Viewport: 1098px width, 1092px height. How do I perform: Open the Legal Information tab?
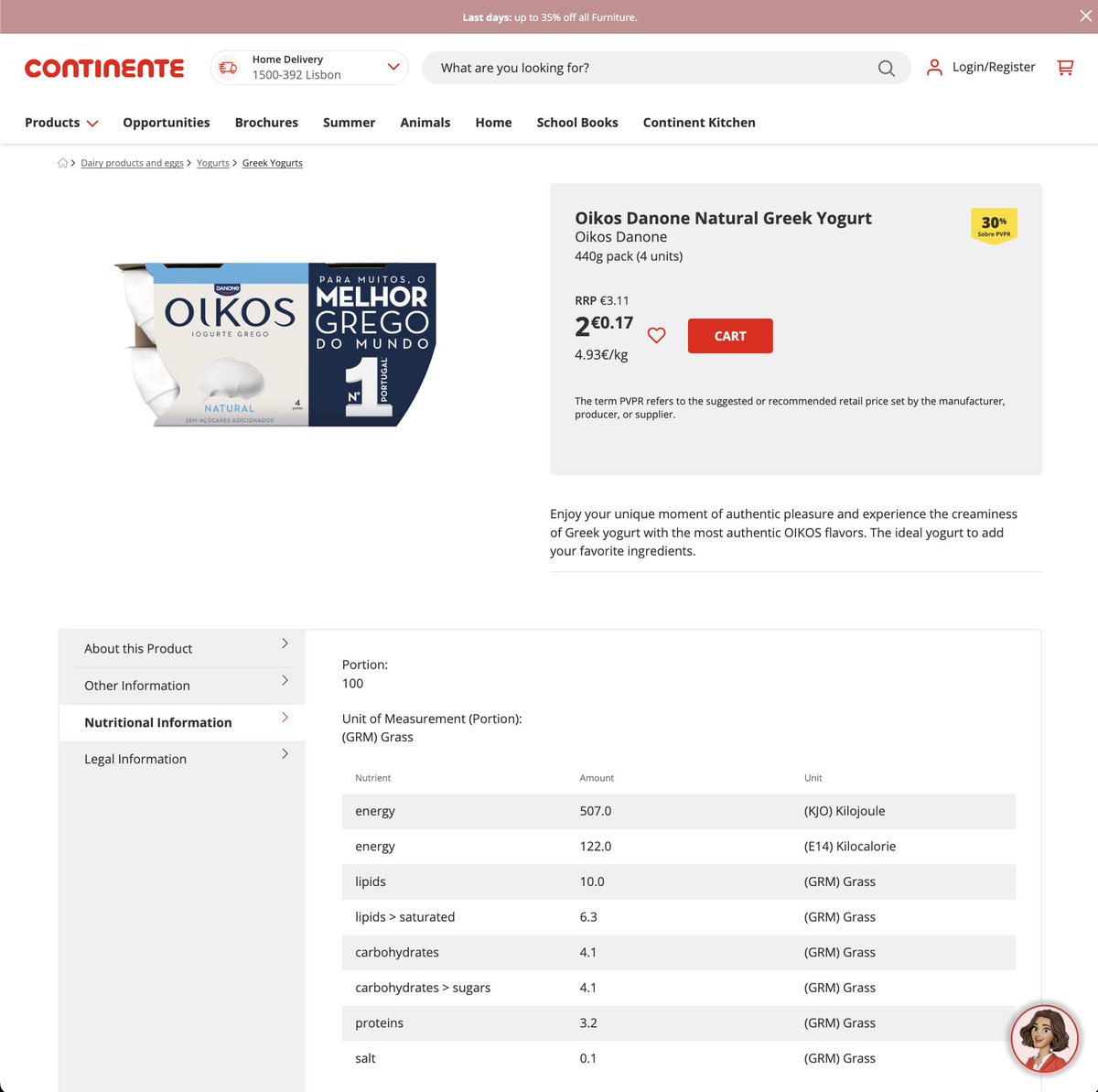pyautogui.click(x=182, y=759)
